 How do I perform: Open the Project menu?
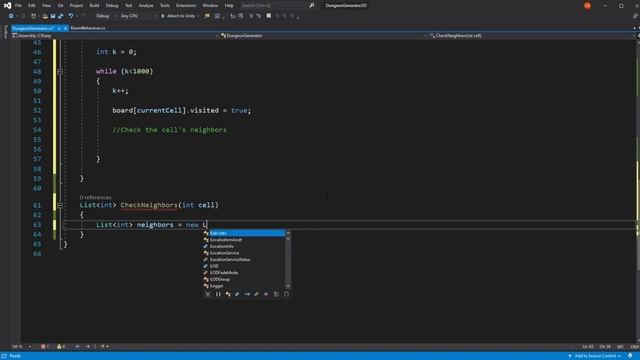(76, 6)
